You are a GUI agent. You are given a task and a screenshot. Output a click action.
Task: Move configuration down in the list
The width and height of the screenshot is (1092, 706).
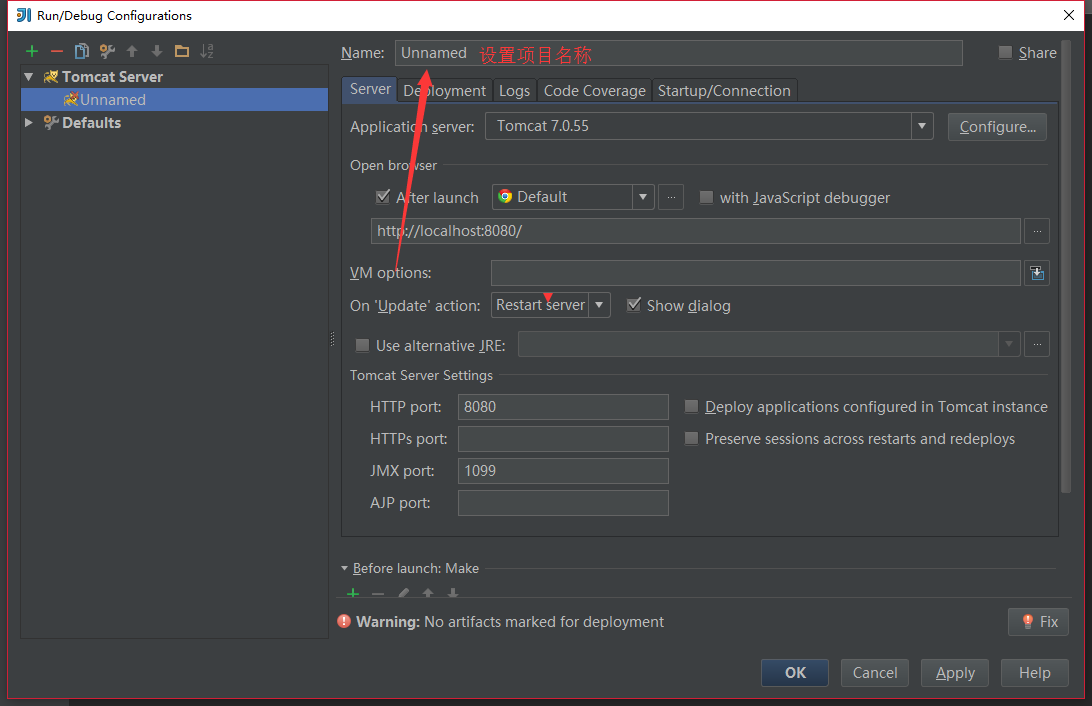[157, 51]
